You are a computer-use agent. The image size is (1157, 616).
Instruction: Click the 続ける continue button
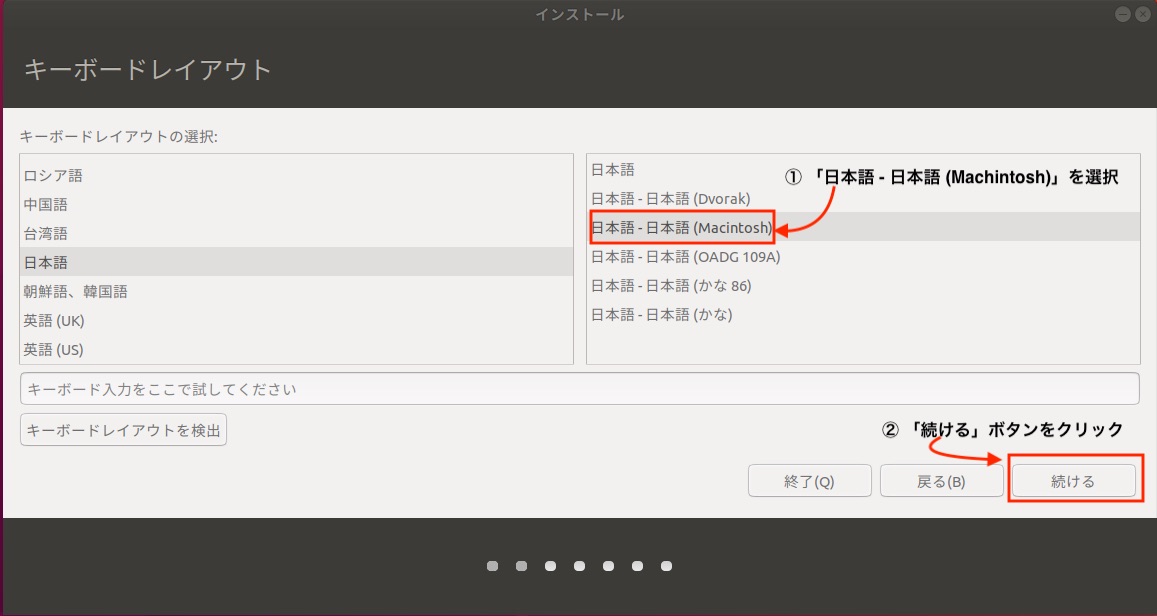click(1074, 481)
